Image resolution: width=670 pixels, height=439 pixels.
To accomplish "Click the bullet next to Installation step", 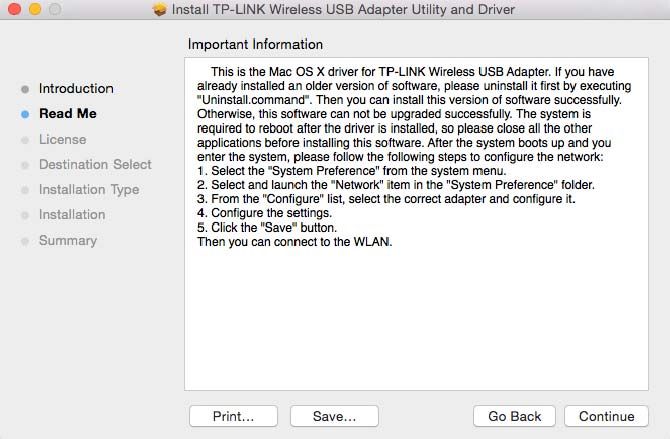I will (x=25, y=215).
